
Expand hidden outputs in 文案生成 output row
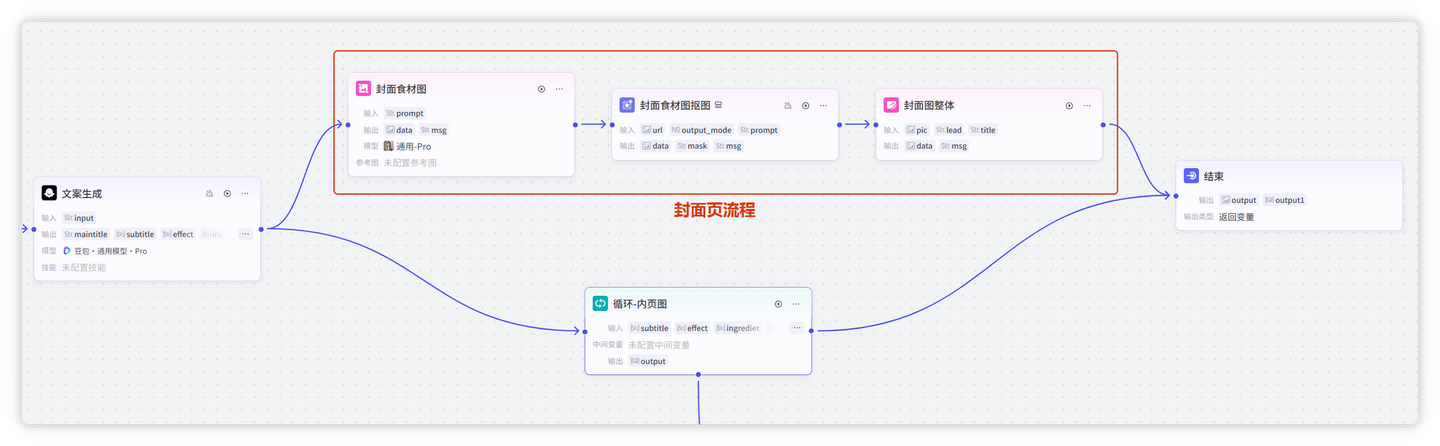click(x=245, y=234)
